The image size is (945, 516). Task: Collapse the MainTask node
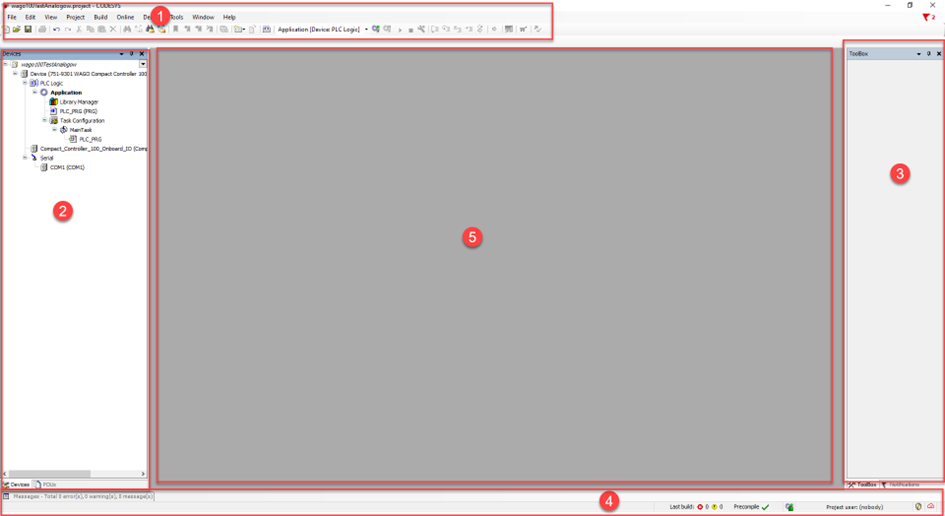[54, 130]
